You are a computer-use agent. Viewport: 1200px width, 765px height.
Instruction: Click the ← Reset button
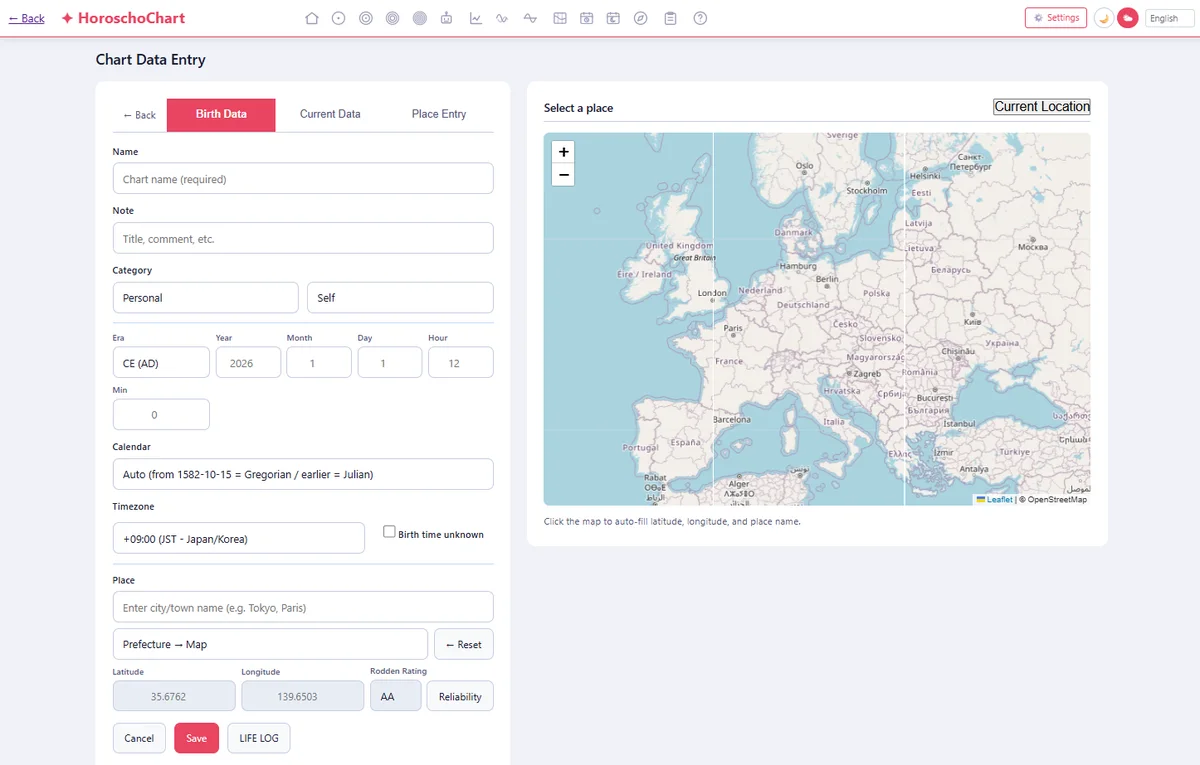tap(463, 644)
